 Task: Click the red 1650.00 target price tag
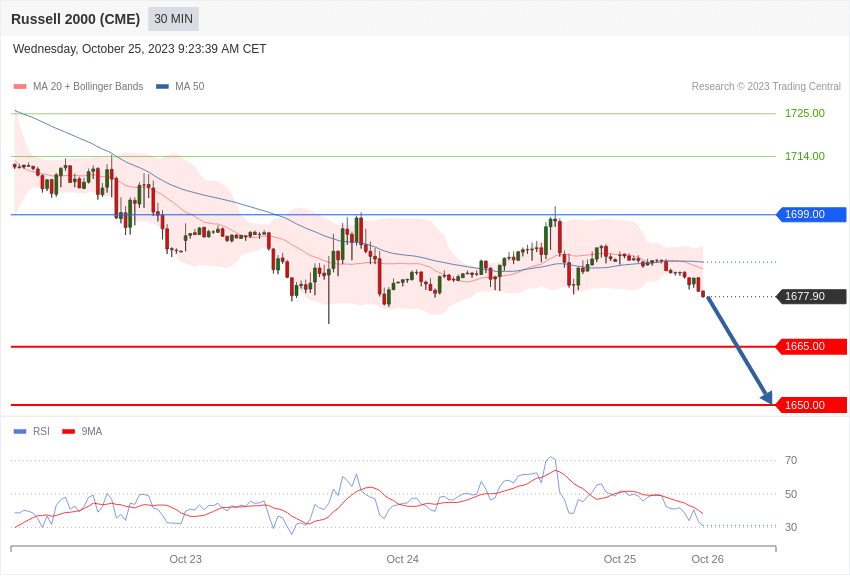coord(812,405)
